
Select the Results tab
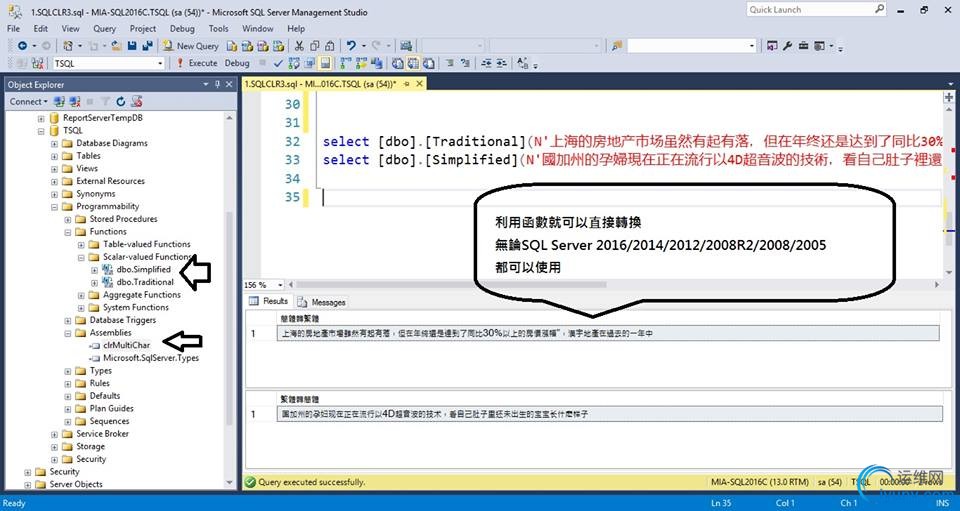(x=269, y=301)
